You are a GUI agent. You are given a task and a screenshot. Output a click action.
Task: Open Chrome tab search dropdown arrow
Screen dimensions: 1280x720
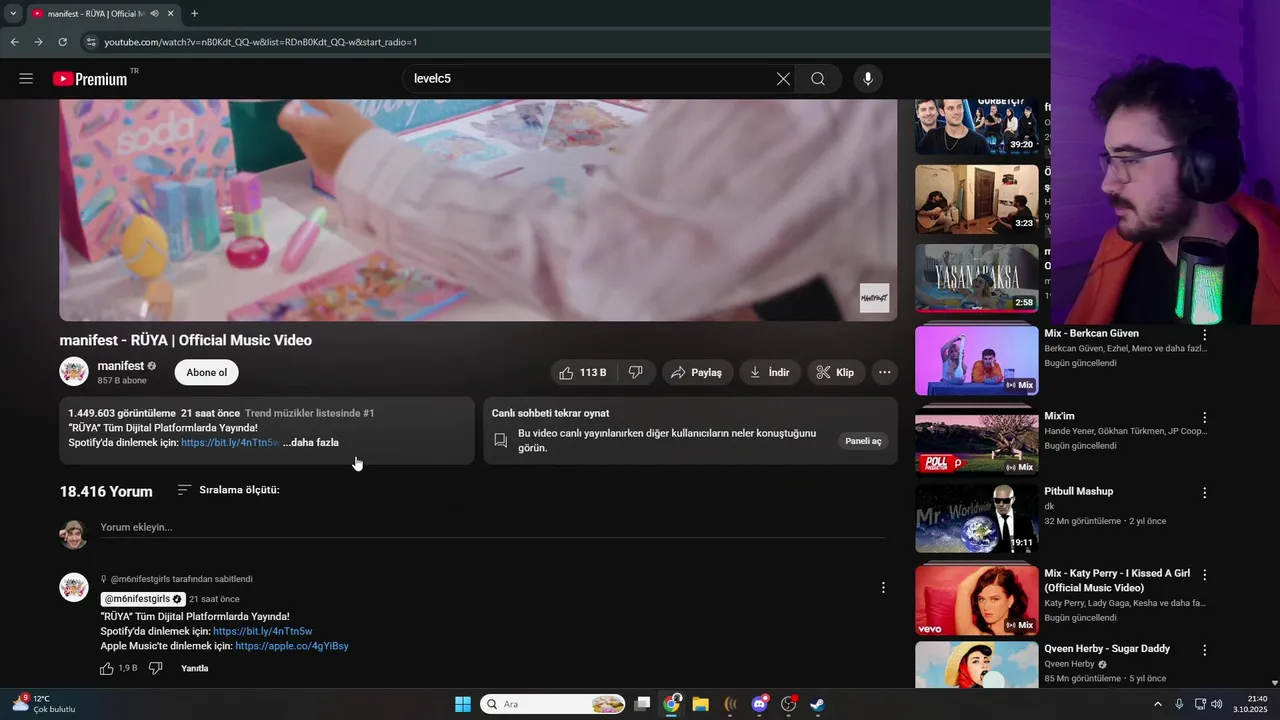coord(13,14)
